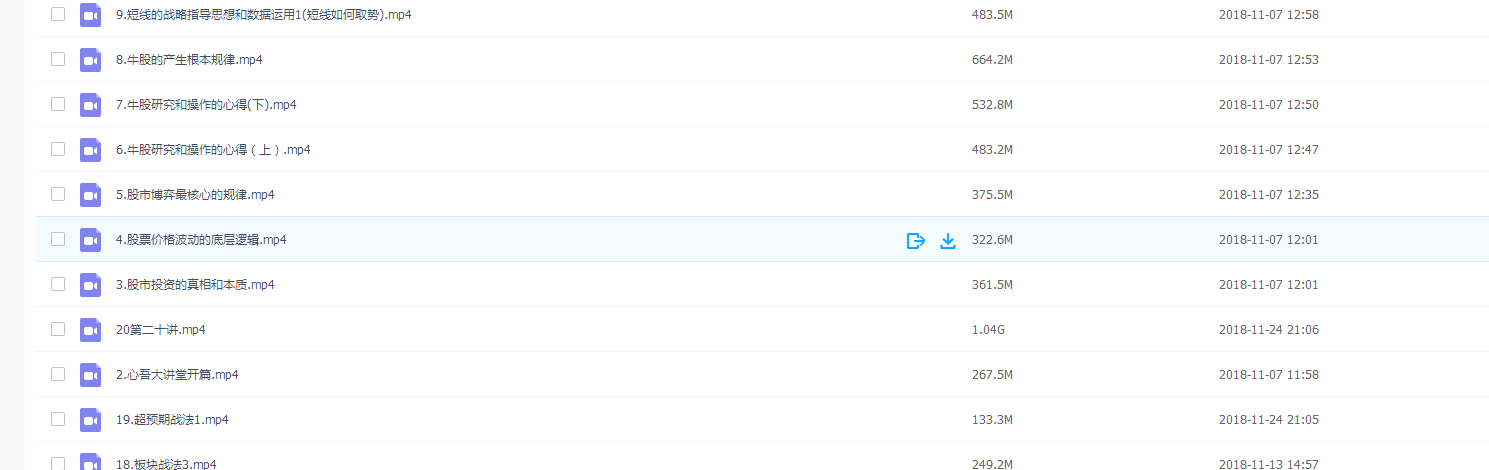The height and width of the screenshot is (470, 1489).
Task: Click video icon beside 19.超预期战法1.mp4
Action: click(x=91, y=420)
